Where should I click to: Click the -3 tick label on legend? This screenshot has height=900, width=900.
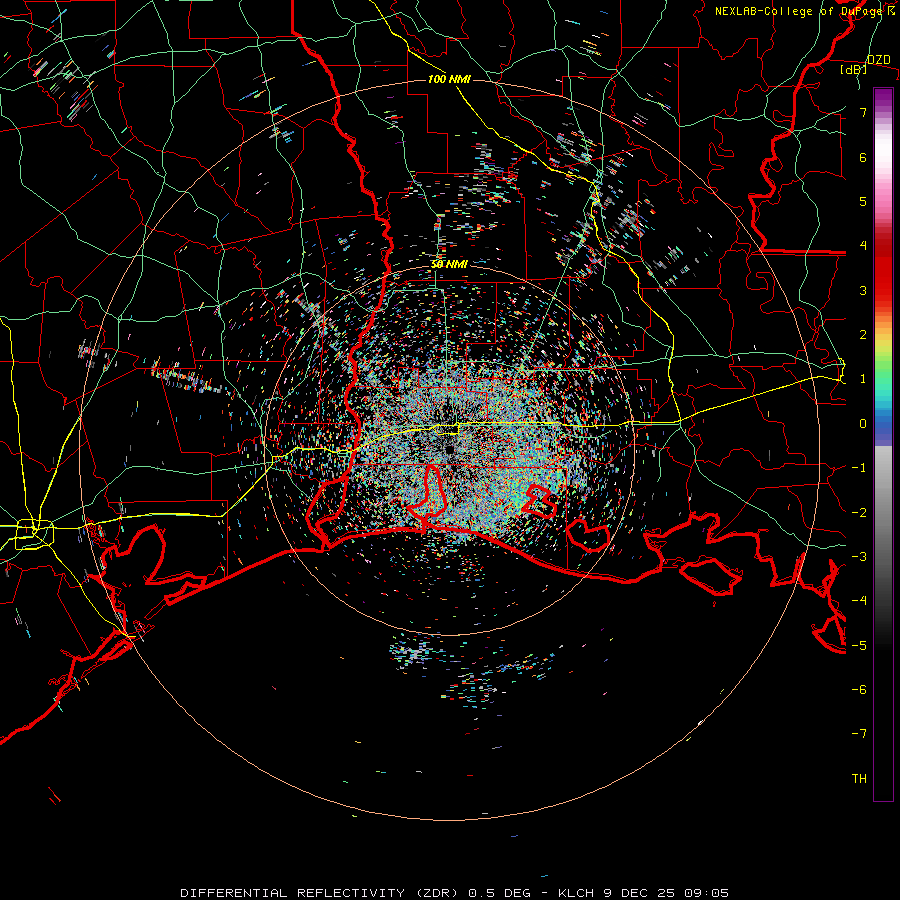point(859,557)
